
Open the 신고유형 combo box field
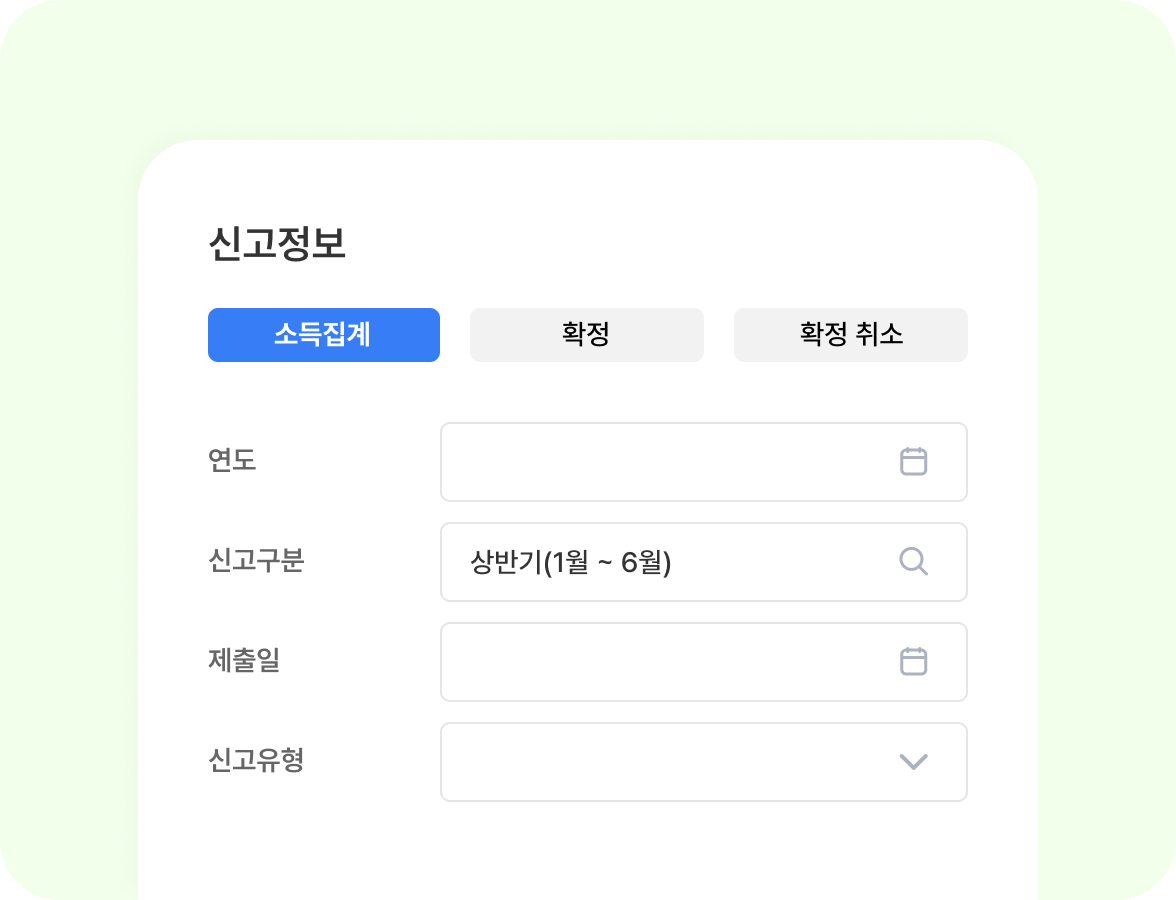pyautogui.click(x=660, y=762)
